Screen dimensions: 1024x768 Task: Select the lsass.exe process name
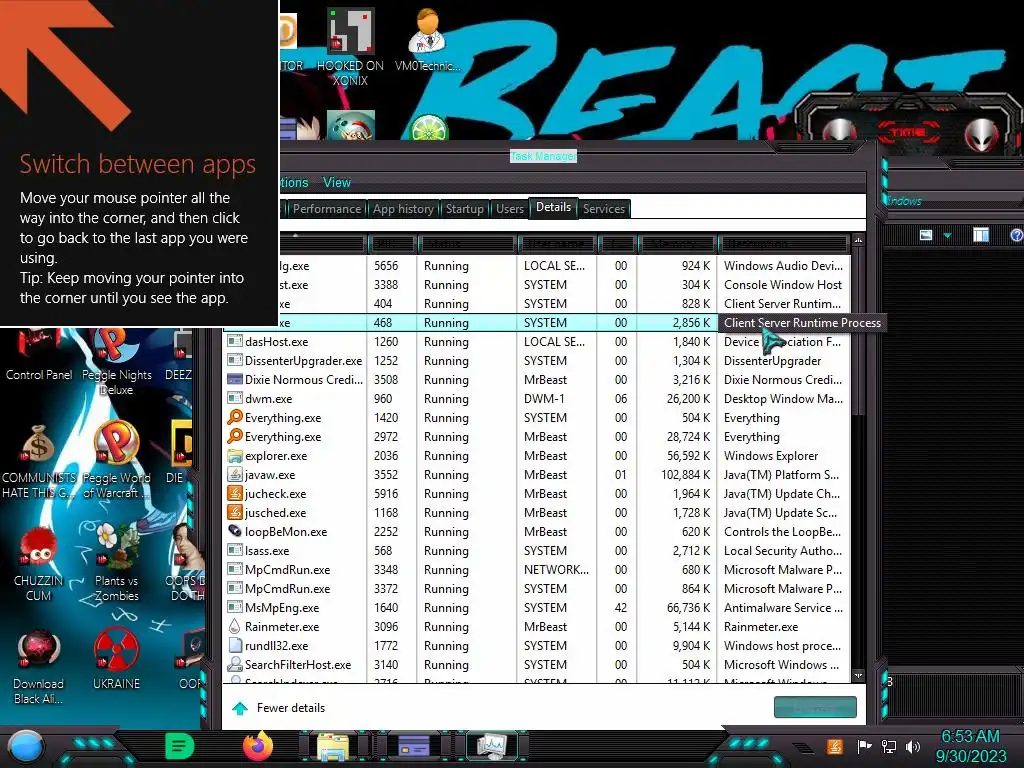[x=266, y=551]
